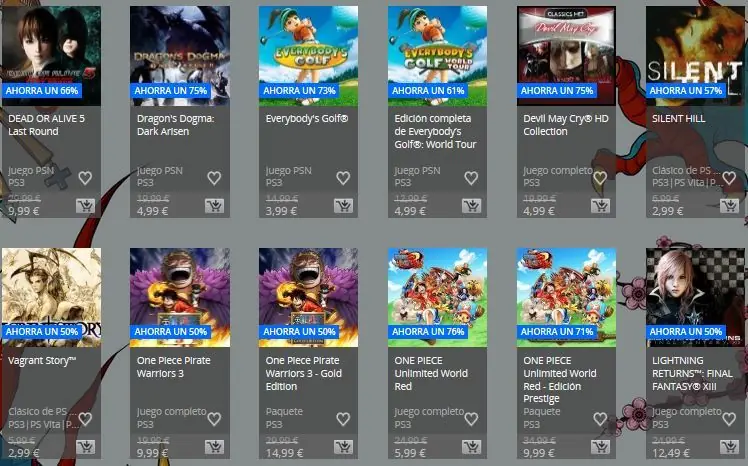Add One Piece Pirate Warriors 3 to cart

[214, 447]
